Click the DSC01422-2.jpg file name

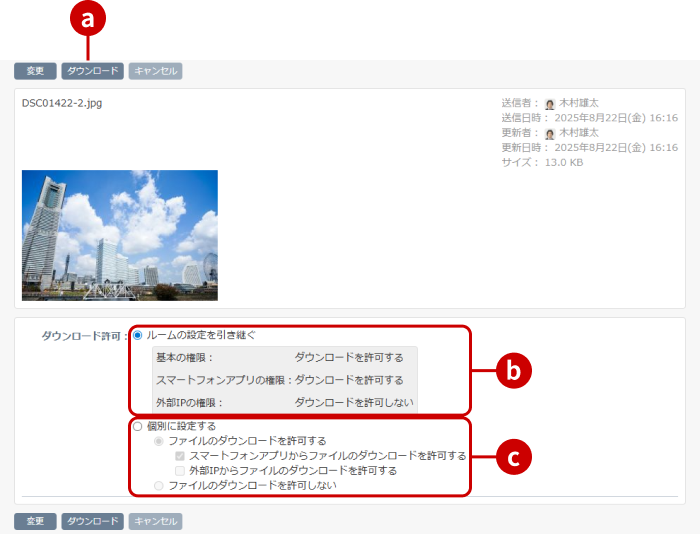[x=62, y=103]
